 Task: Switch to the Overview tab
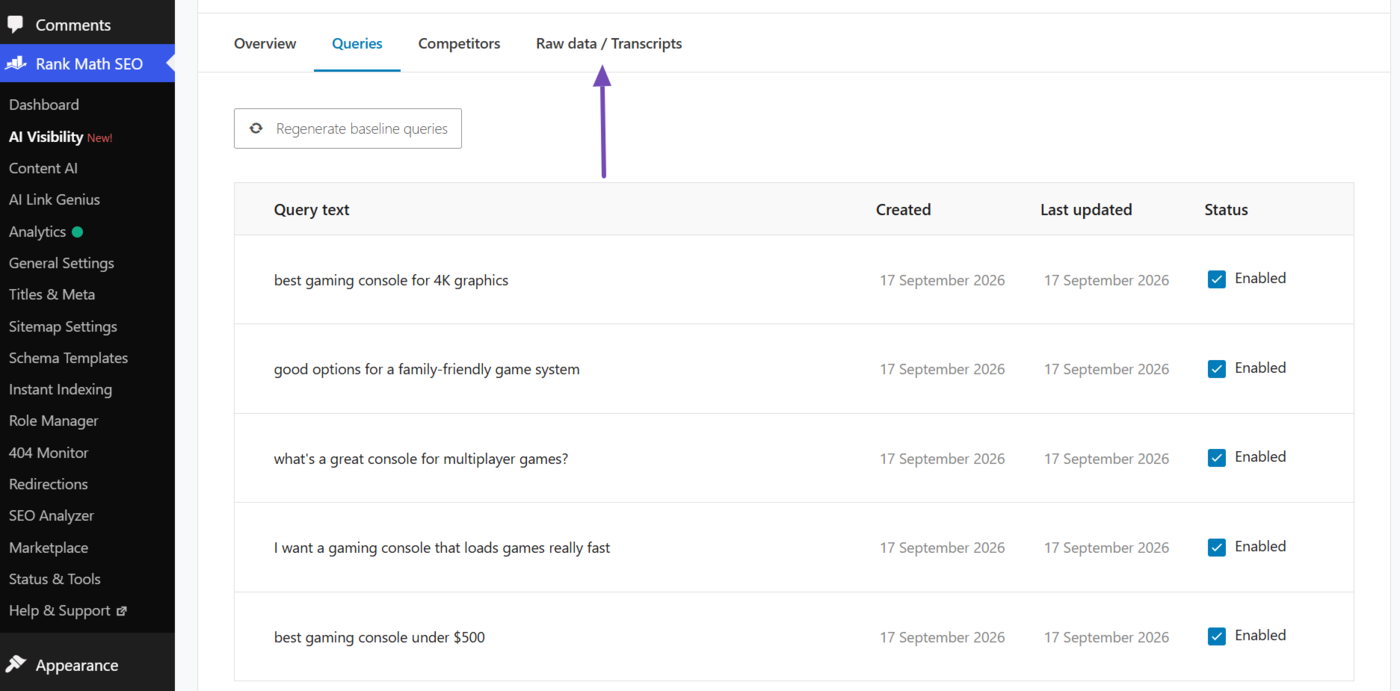pos(265,43)
